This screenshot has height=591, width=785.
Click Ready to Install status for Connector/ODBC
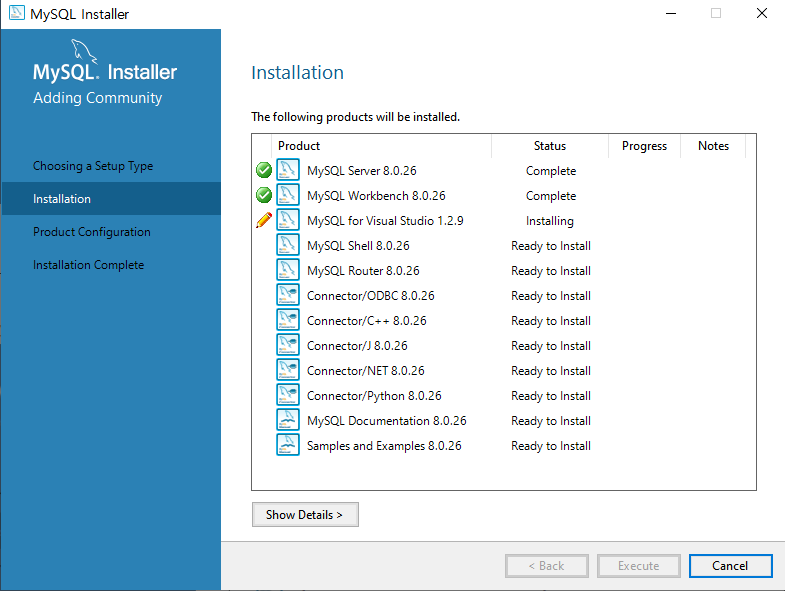pyautogui.click(x=551, y=296)
